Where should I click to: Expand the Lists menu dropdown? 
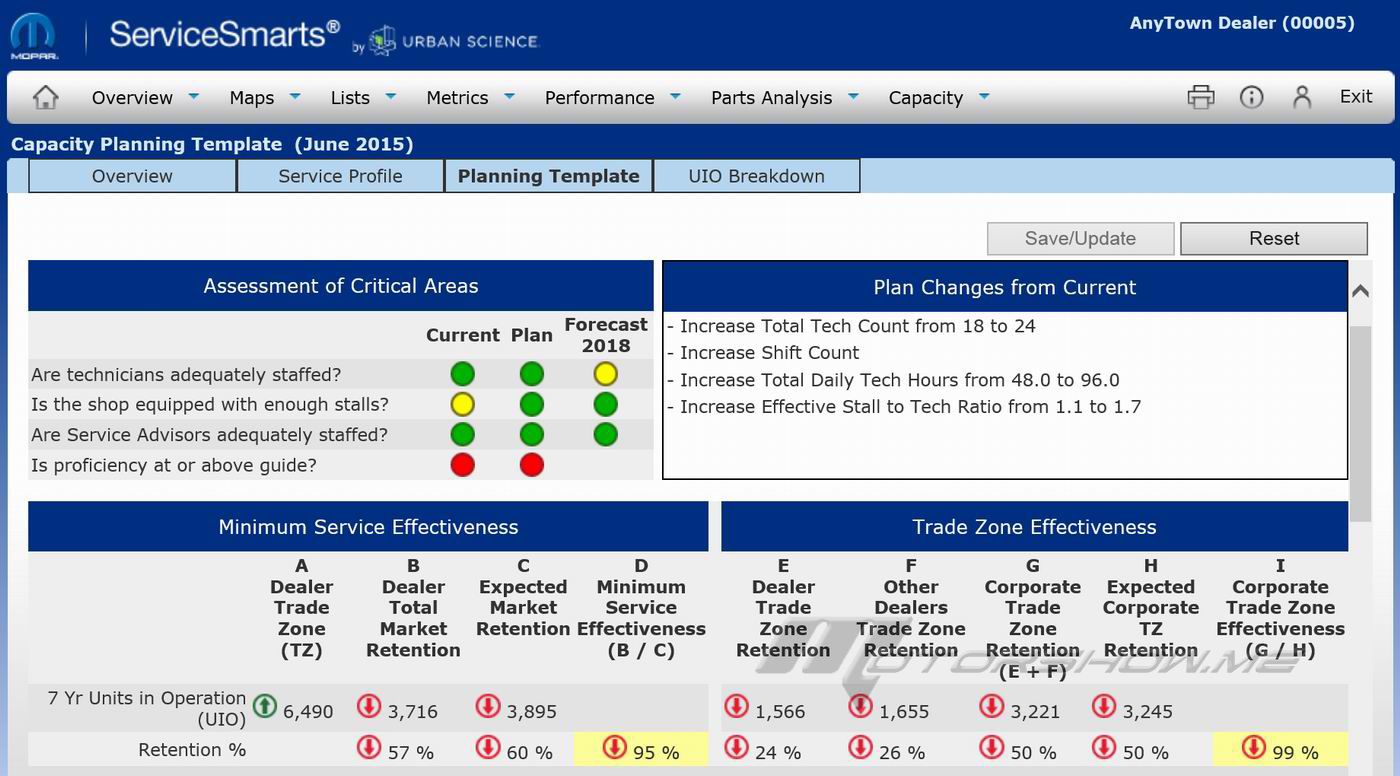click(391, 96)
